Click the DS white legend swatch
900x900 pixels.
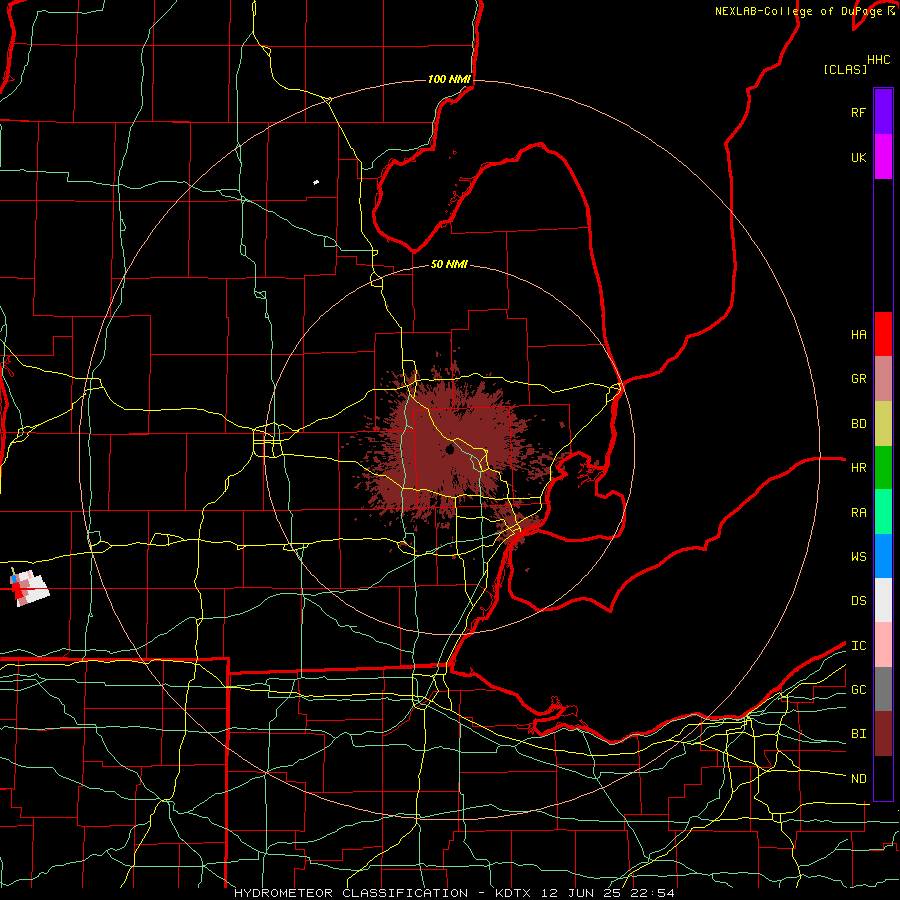click(883, 600)
